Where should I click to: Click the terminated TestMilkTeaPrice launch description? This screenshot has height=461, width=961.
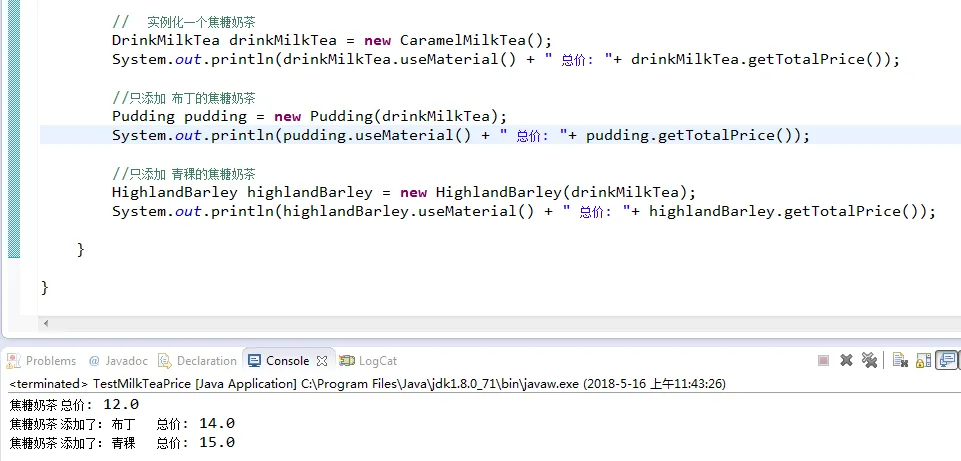click(x=368, y=384)
